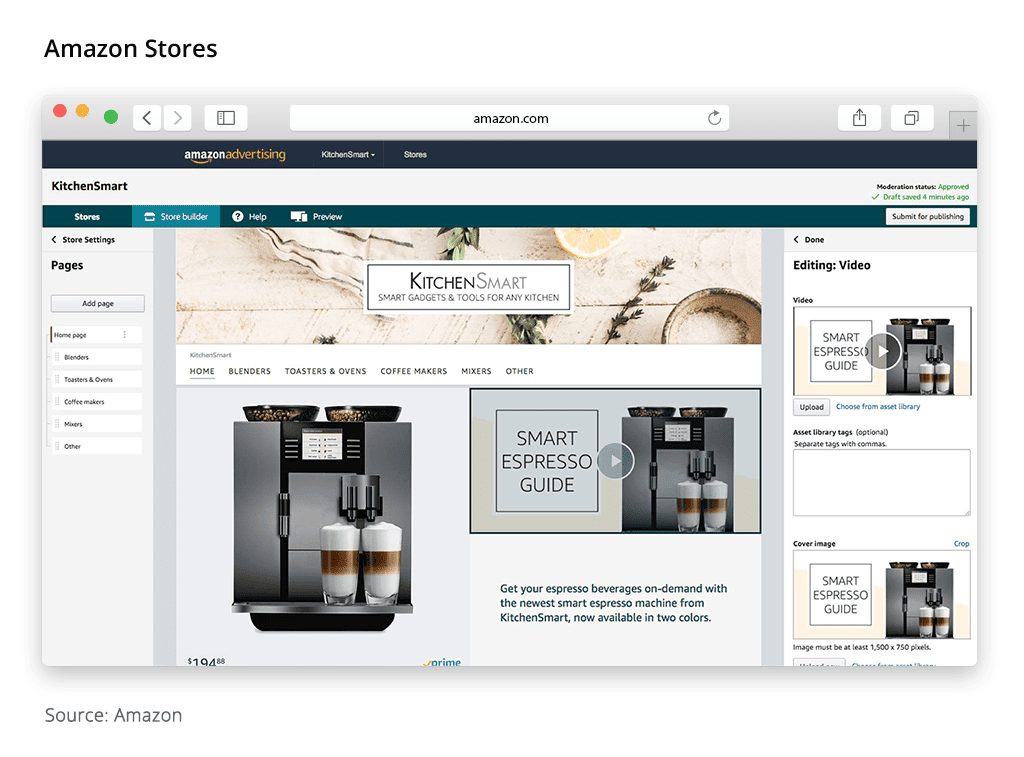Open HOME in store navigation
This screenshot has width=1024, height=757.
pos(202,371)
